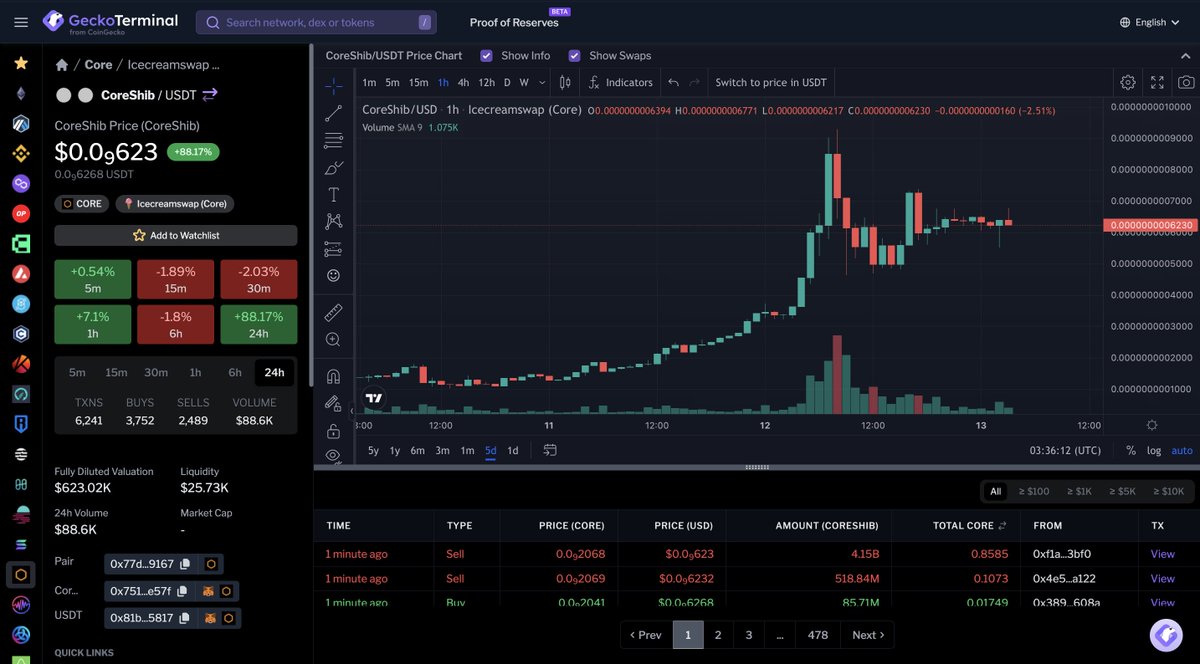This screenshot has height=664, width=1200.
Task: Select the text annotation tool
Action: click(333, 194)
